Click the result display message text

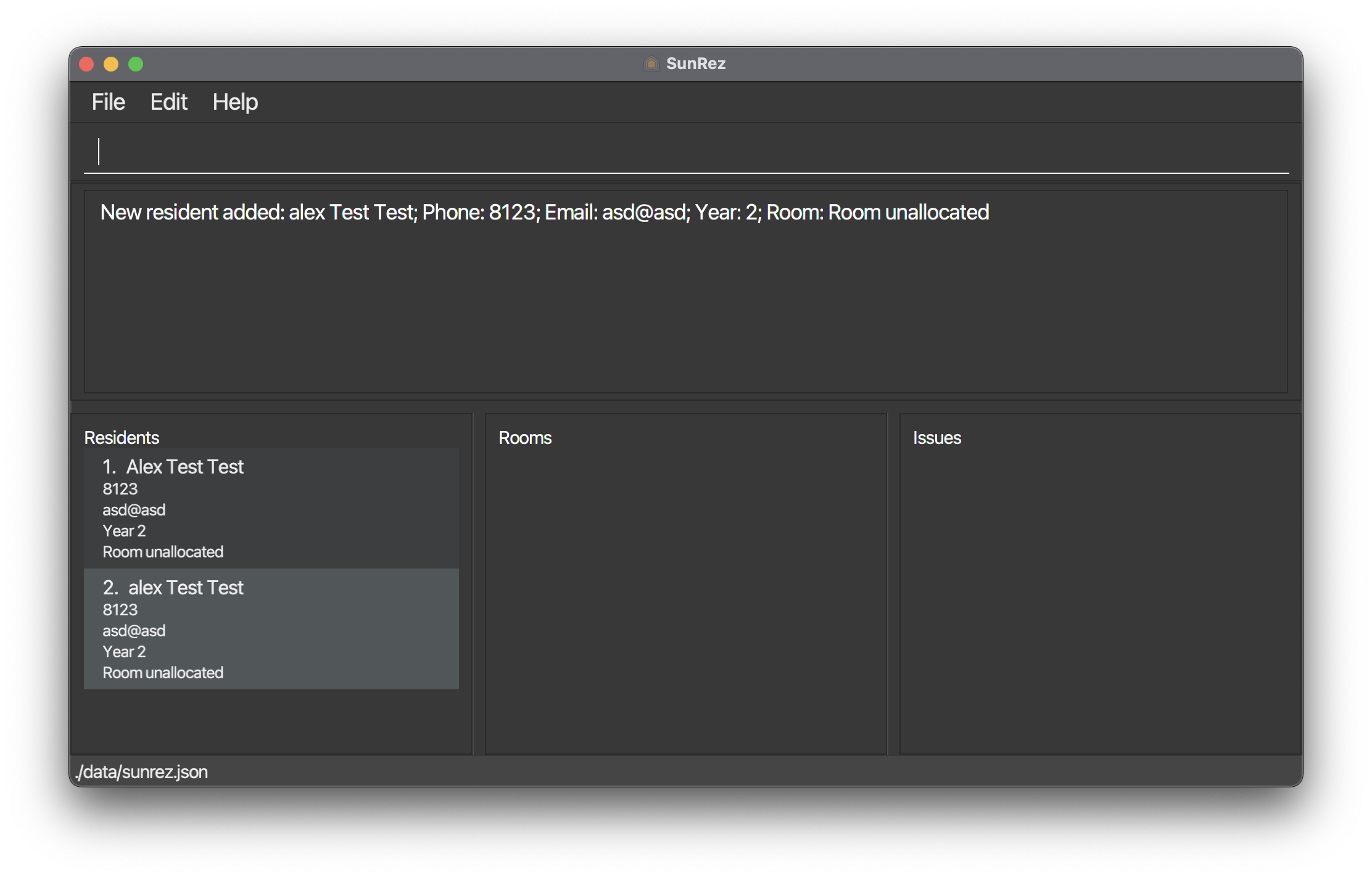(x=544, y=212)
